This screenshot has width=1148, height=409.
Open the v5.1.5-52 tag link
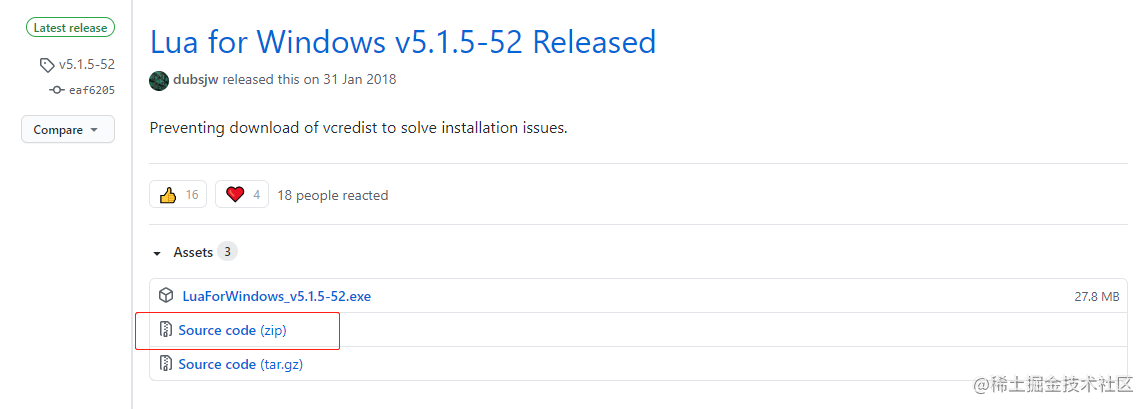point(86,65)
